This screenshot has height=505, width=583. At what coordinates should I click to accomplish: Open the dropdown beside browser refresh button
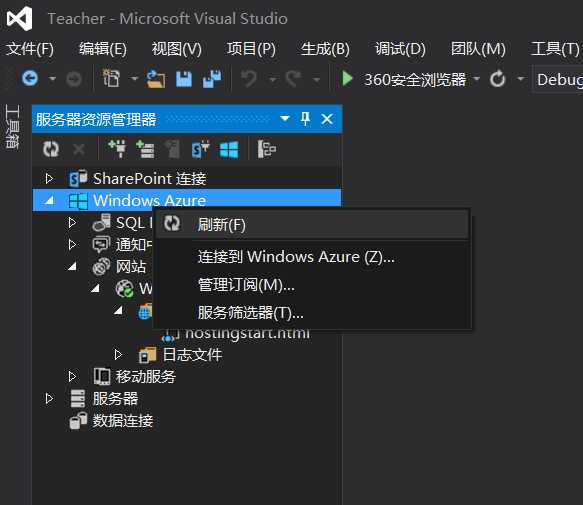point(521,79)
